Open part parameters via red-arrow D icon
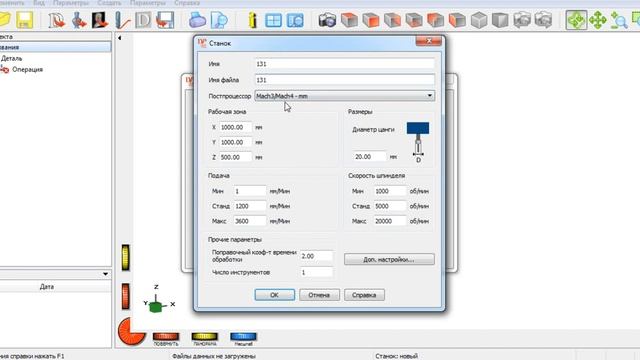 (56, 20)
